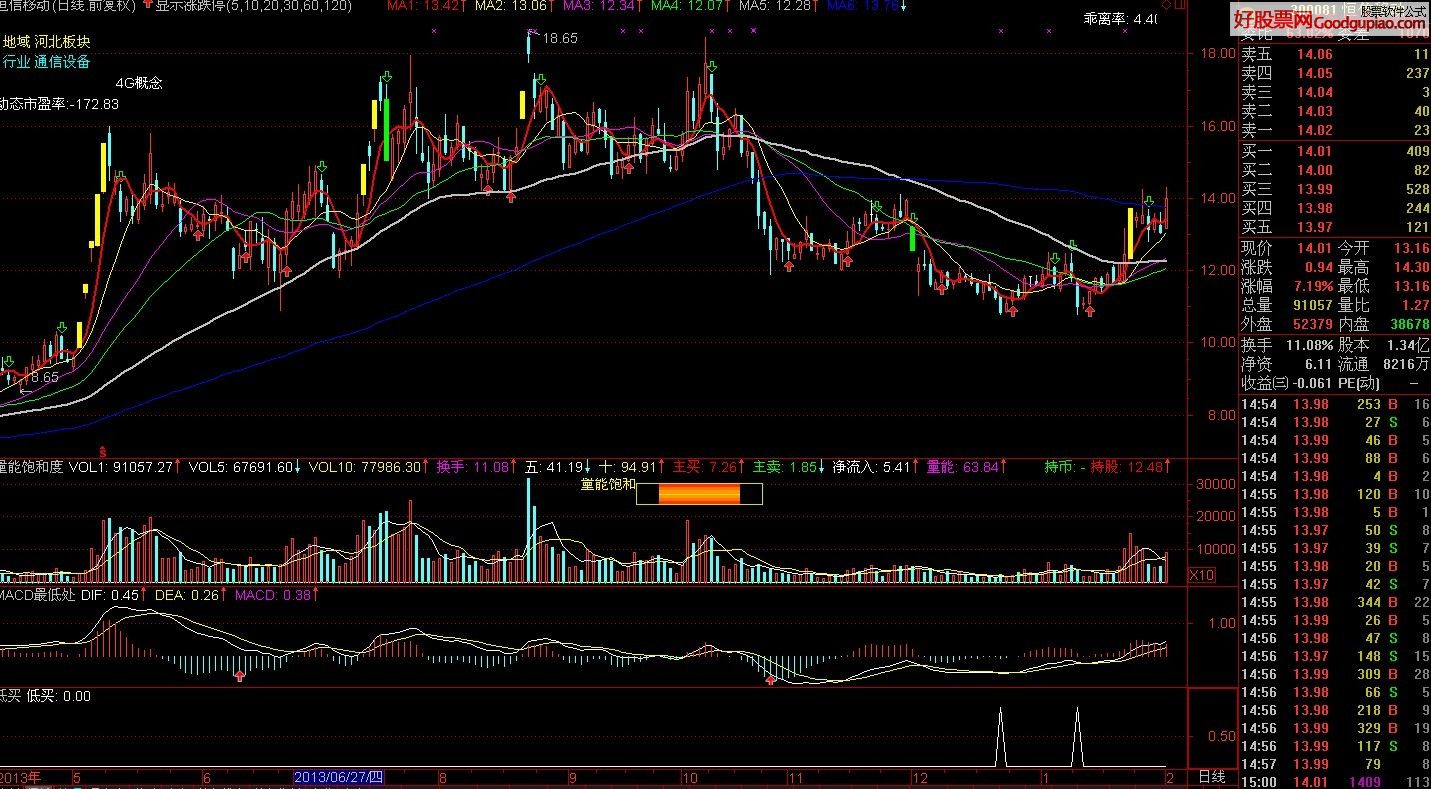Click the 收益(三) -0.061 value
Image resolution: width=1431 pixels, height=789 pixels.
tap(1311, 383)
